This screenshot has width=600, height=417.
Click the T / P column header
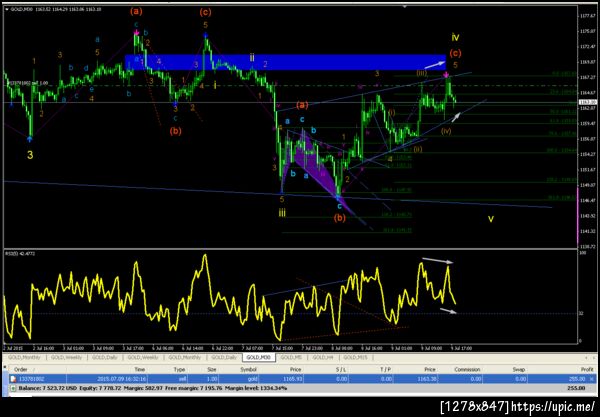coord(386,369)
